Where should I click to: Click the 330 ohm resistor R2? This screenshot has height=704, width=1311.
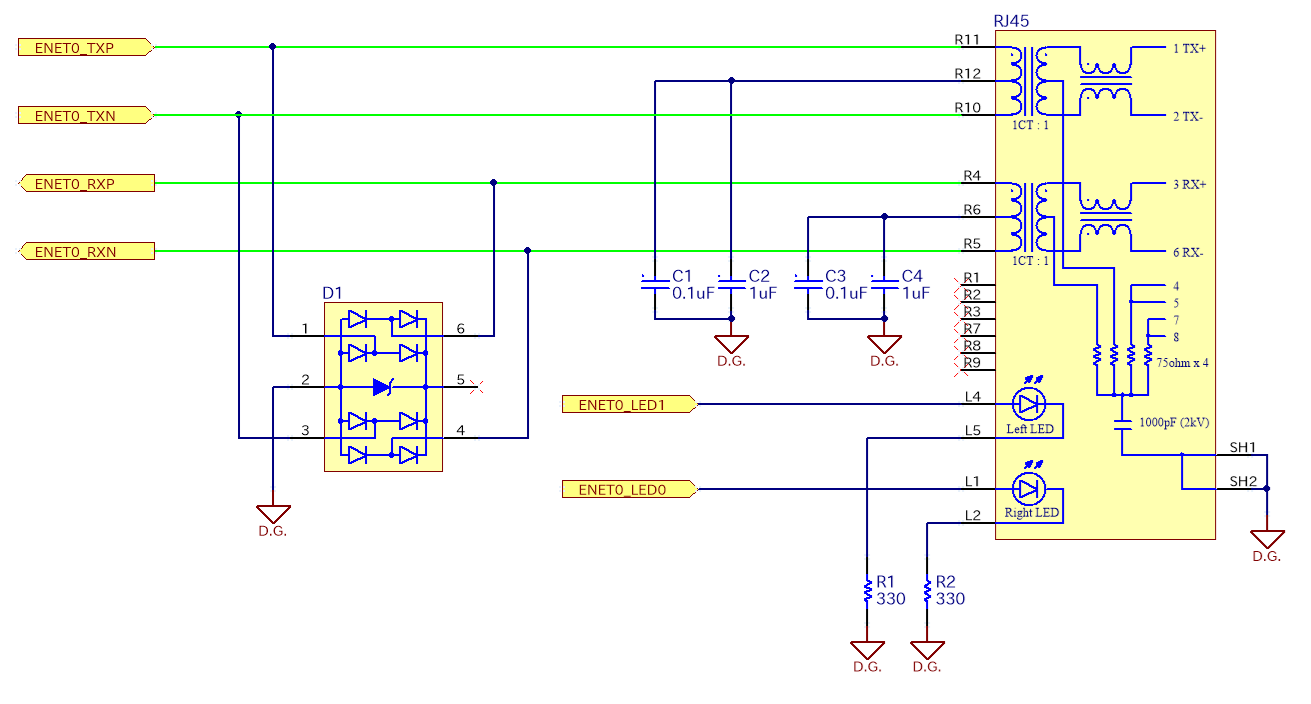click(x=928, y=591)
